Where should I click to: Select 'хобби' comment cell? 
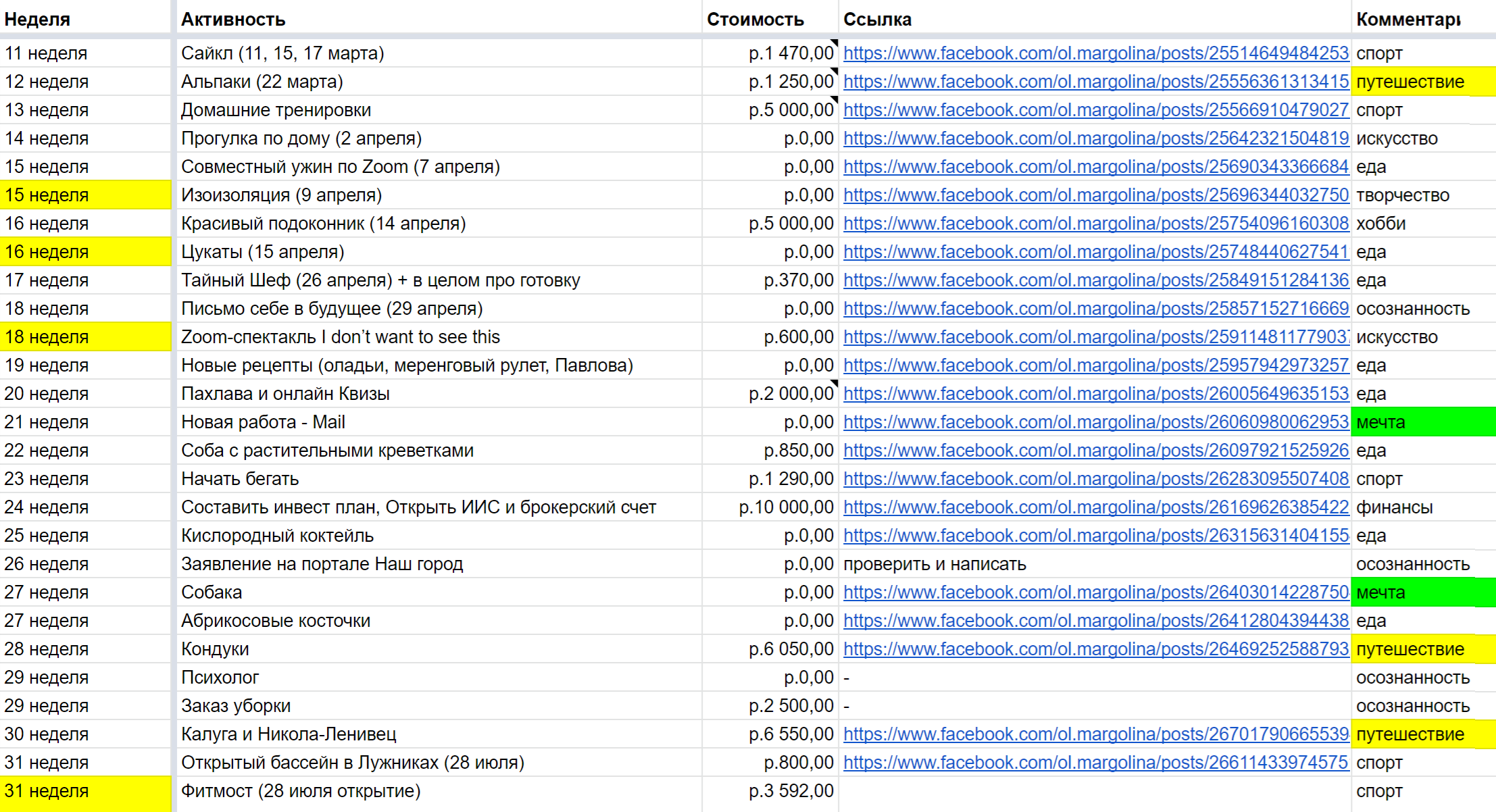point(1424,223)
